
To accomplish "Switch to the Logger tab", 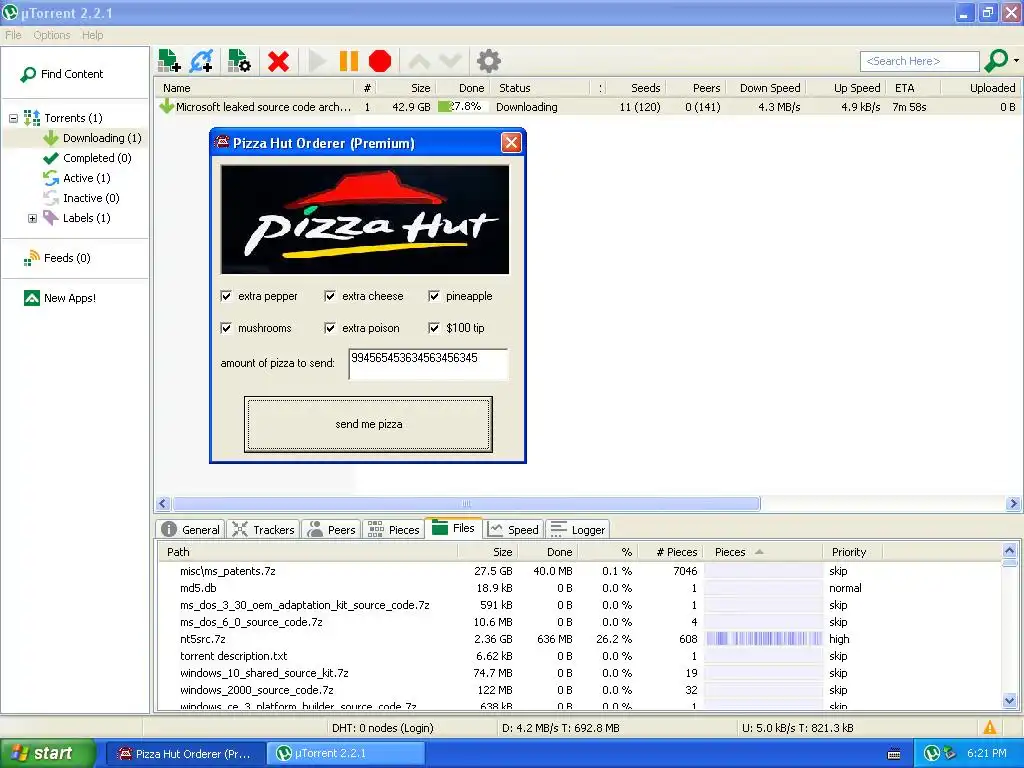I will click(578, 530).
